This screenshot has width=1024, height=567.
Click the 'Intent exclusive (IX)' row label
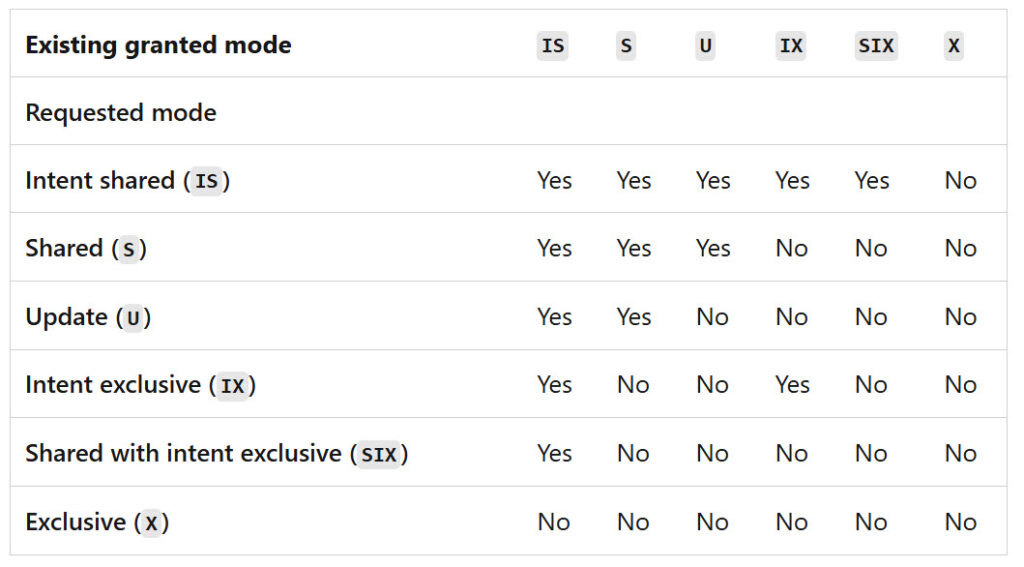[140, 385]
